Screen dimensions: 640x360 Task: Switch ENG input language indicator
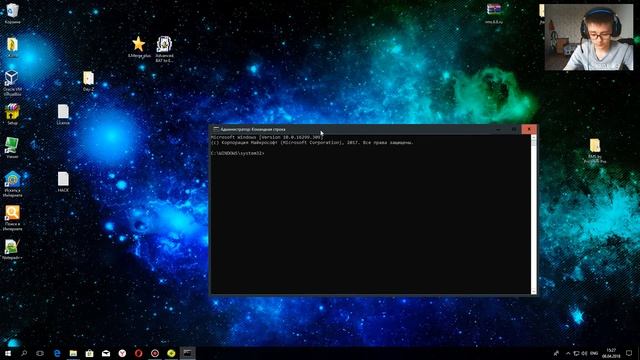[594, 353]
